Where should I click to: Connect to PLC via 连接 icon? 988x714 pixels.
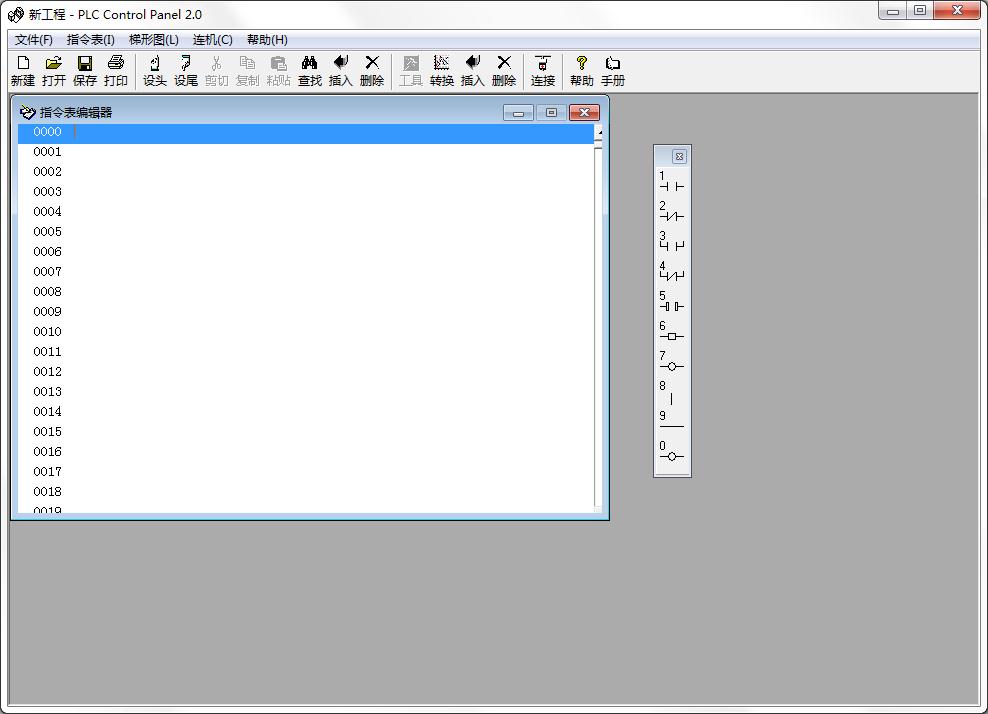click(x=543, y=70)
